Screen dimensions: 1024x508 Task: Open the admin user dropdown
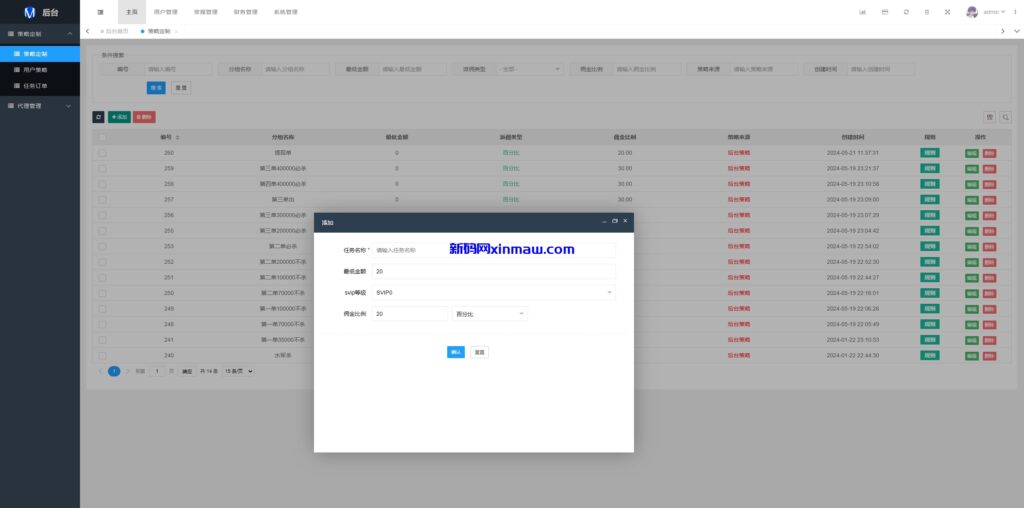tap(995, 12)
